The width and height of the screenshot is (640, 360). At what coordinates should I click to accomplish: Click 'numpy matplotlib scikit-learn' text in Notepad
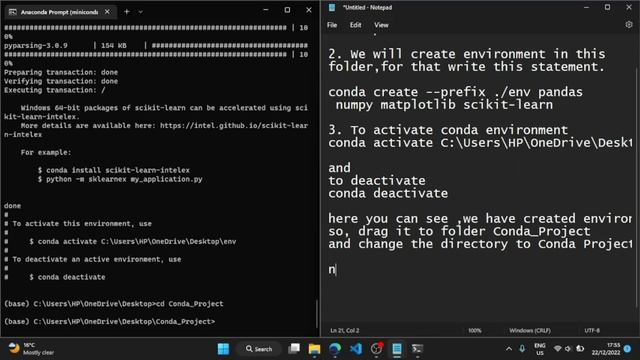click(444, 105)
